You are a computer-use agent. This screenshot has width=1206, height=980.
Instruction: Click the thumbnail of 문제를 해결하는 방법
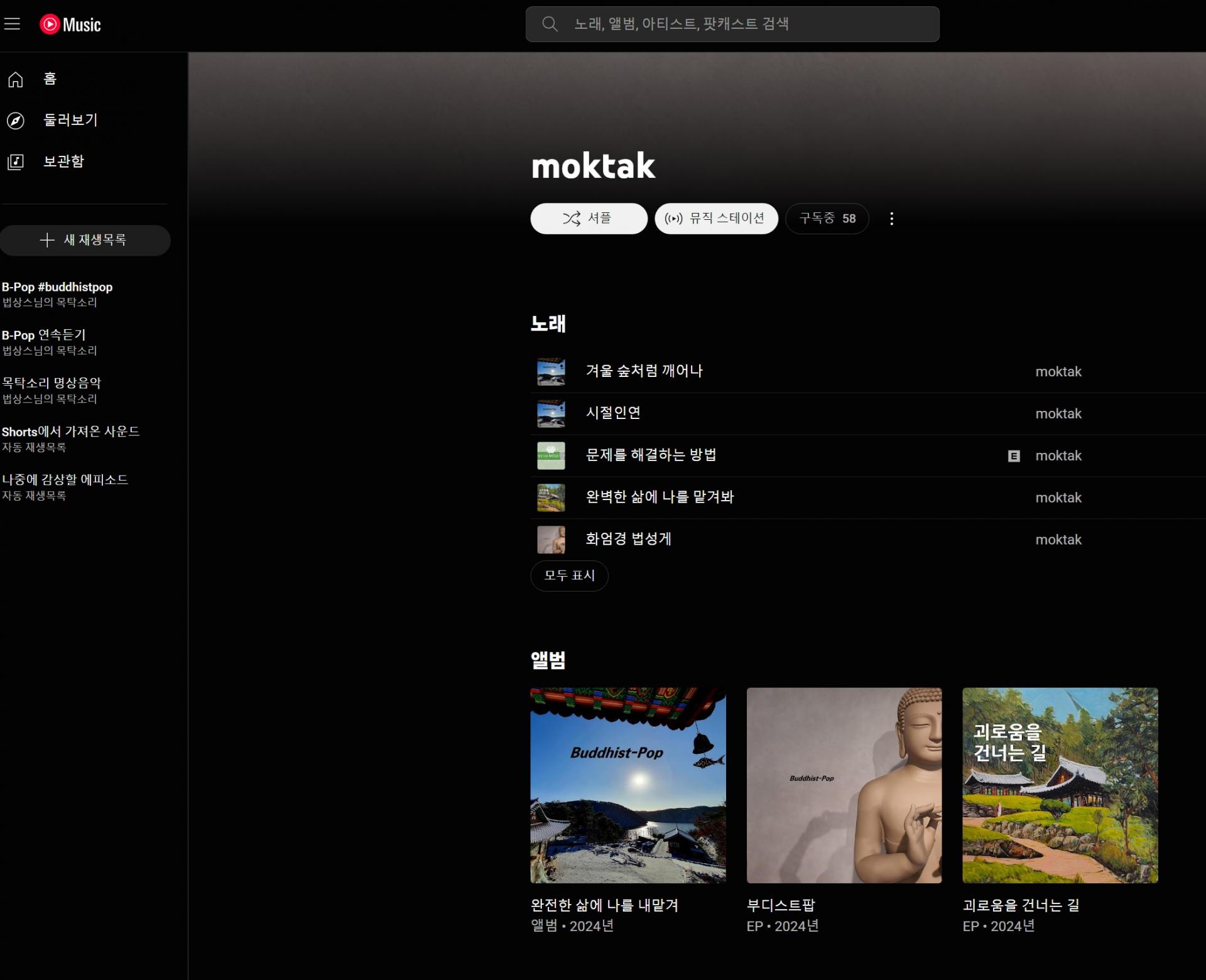coord(551,456)
